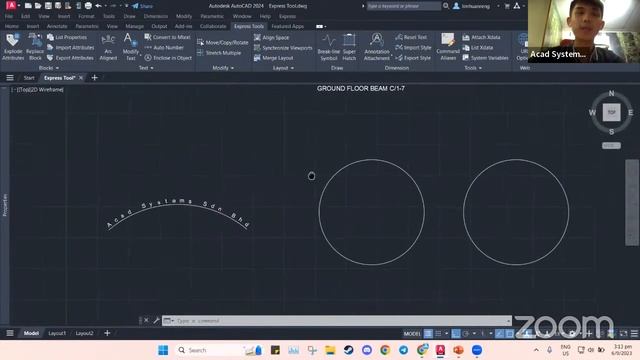
Task: Add a new drawing tab
Action: [94, 78]
